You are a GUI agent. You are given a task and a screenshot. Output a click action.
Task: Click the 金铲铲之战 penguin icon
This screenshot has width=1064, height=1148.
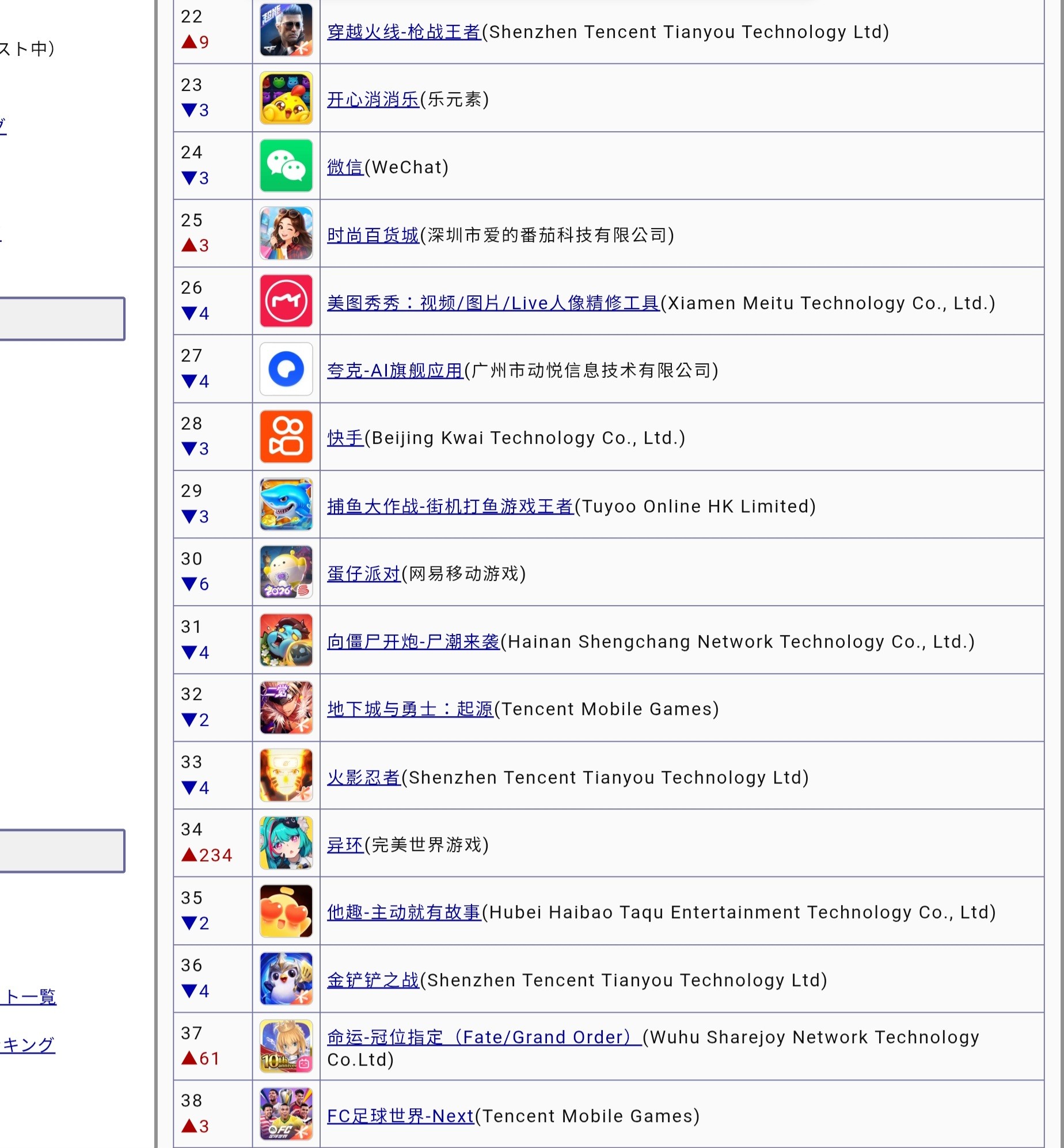tap(286, 979)
